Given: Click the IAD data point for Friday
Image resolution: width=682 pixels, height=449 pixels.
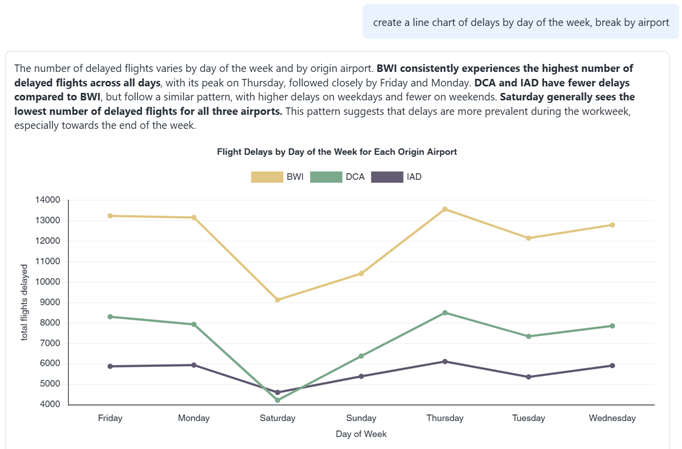Looking at the screenshot, I should [110, 366].
